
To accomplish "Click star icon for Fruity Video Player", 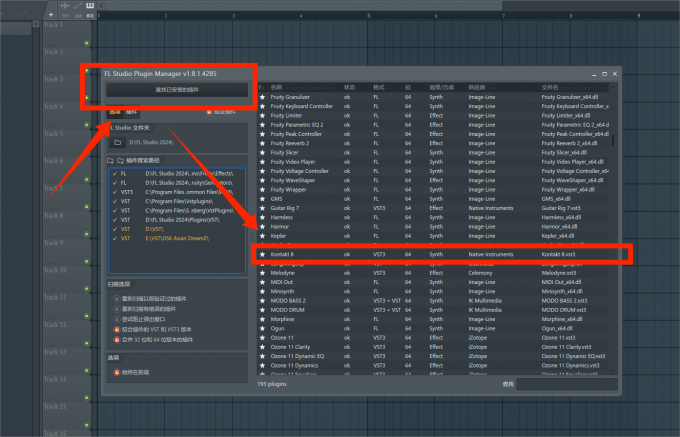I will [x=262, y=162].
